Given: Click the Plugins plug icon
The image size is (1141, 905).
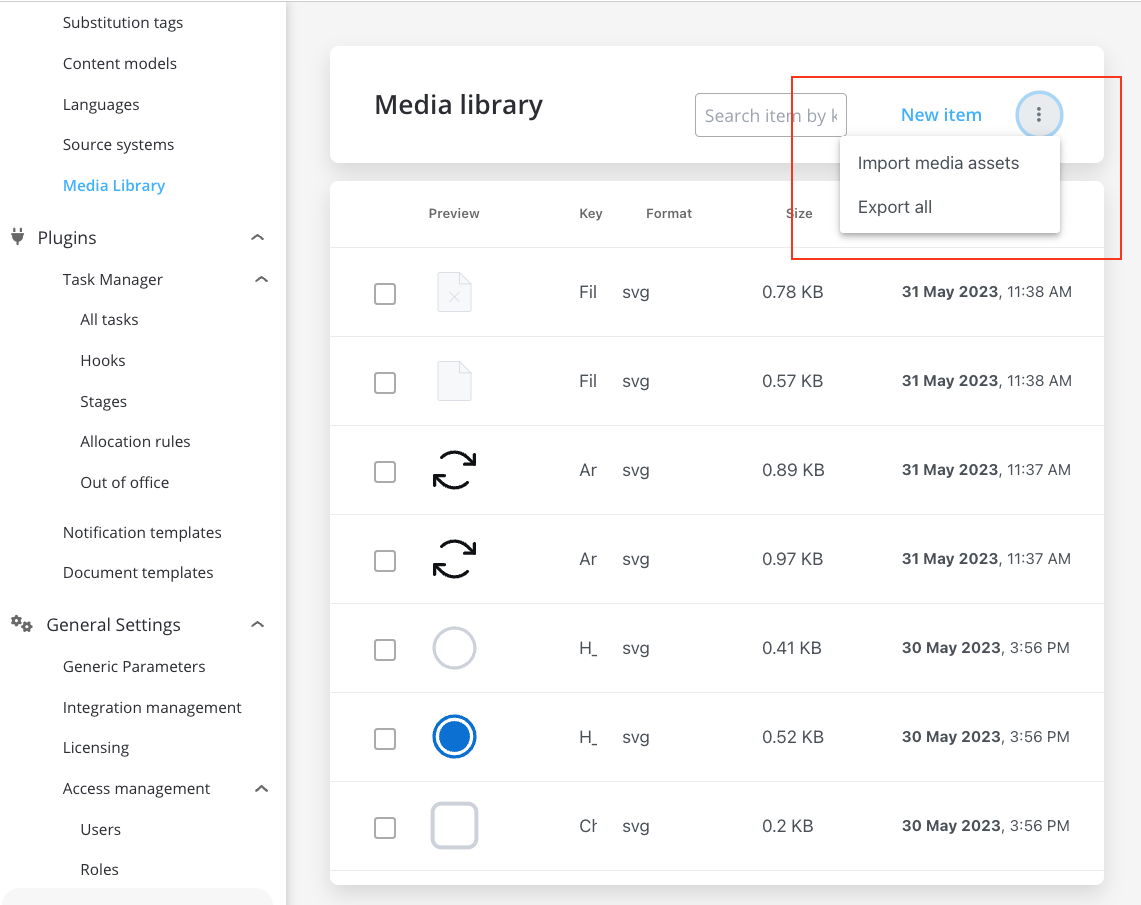Looking at the screenshot, I should [18, 237].
